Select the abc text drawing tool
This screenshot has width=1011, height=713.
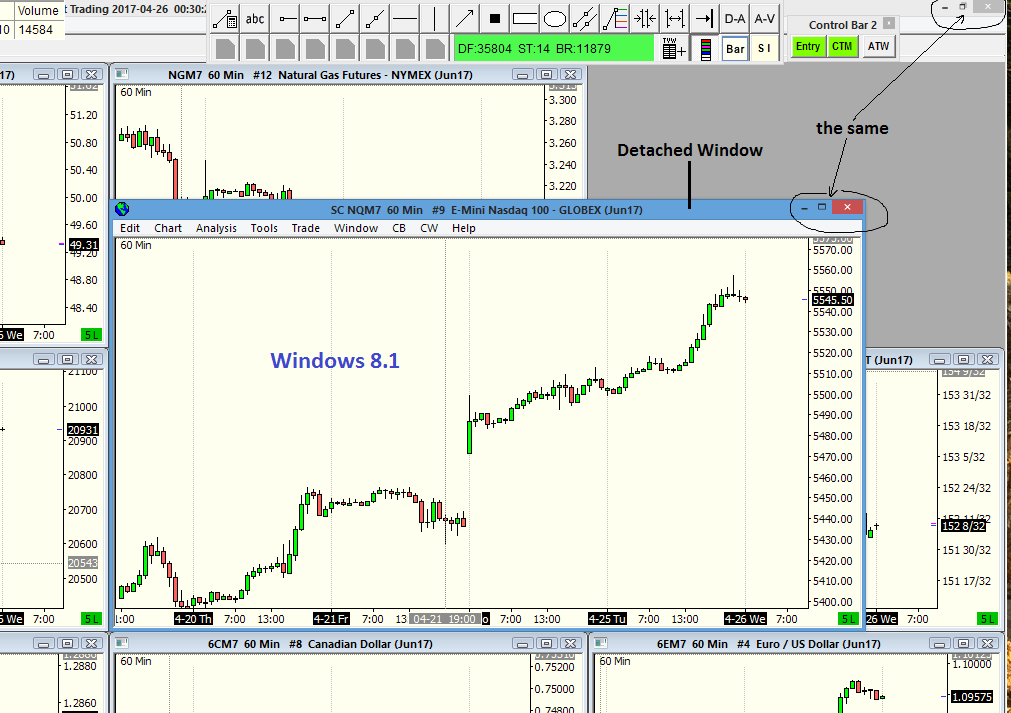coord(255,19)
